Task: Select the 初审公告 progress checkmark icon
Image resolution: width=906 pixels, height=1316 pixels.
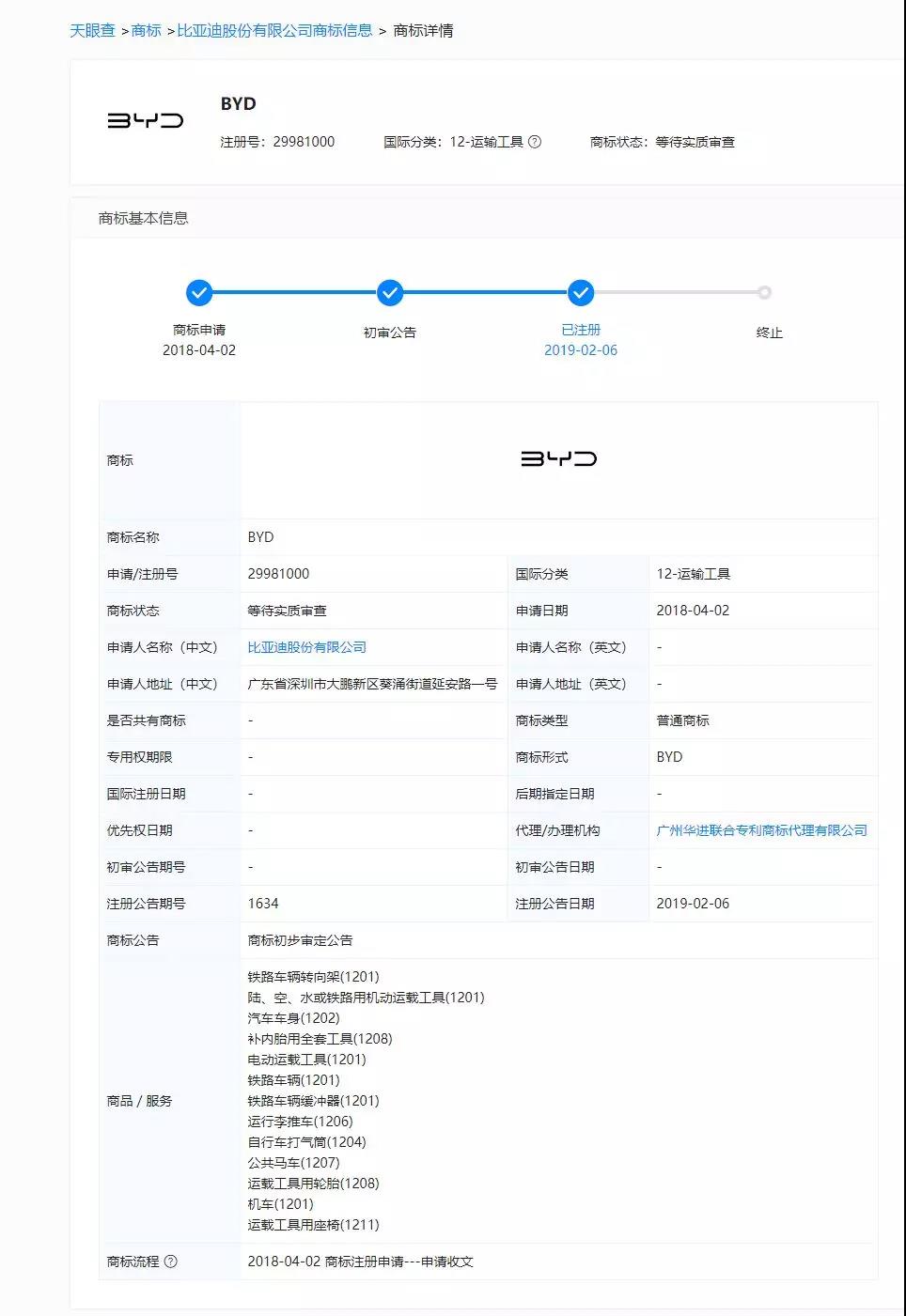Action: coord(390,293)
